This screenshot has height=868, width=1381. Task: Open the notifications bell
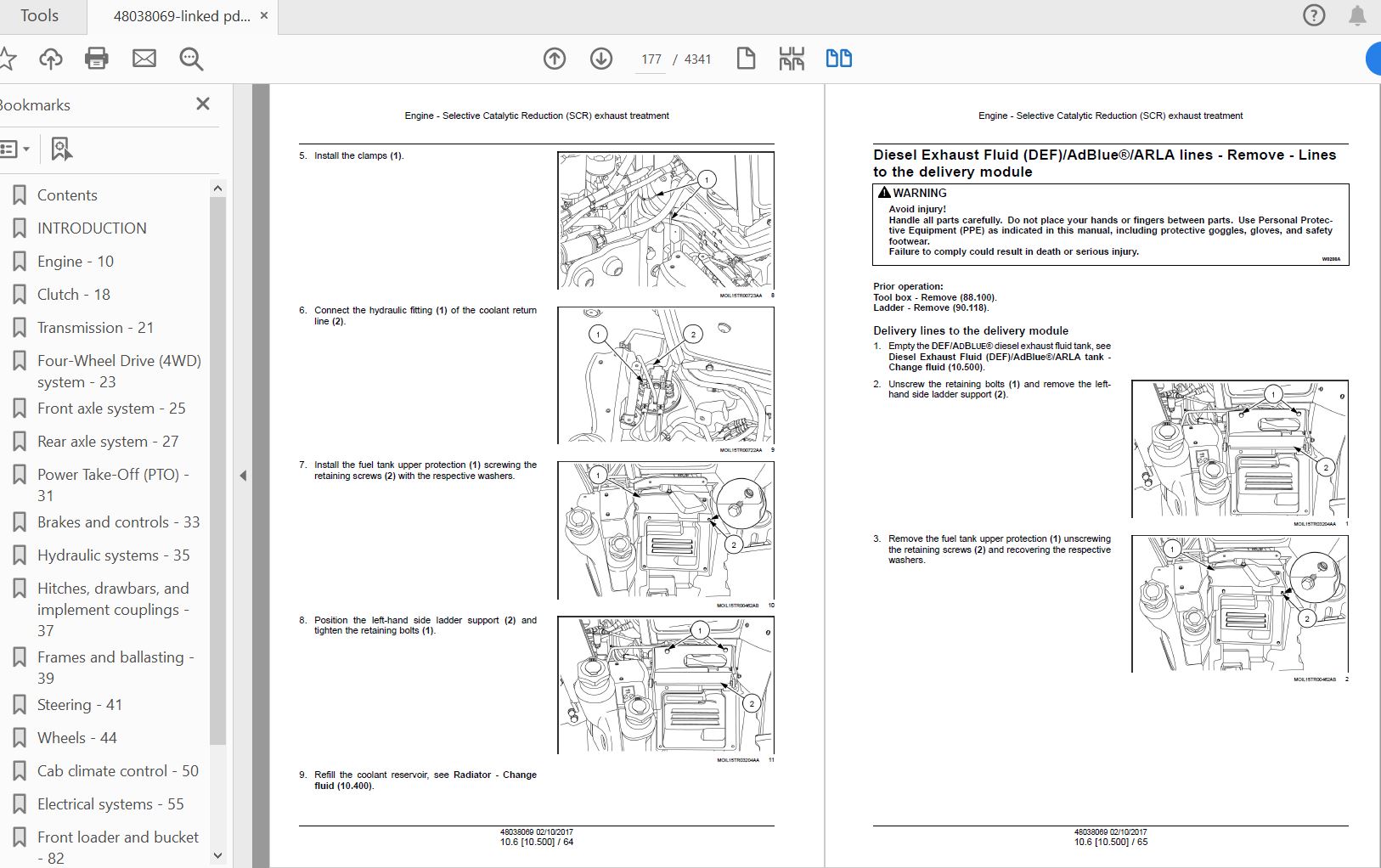(x=1357, y=15)
